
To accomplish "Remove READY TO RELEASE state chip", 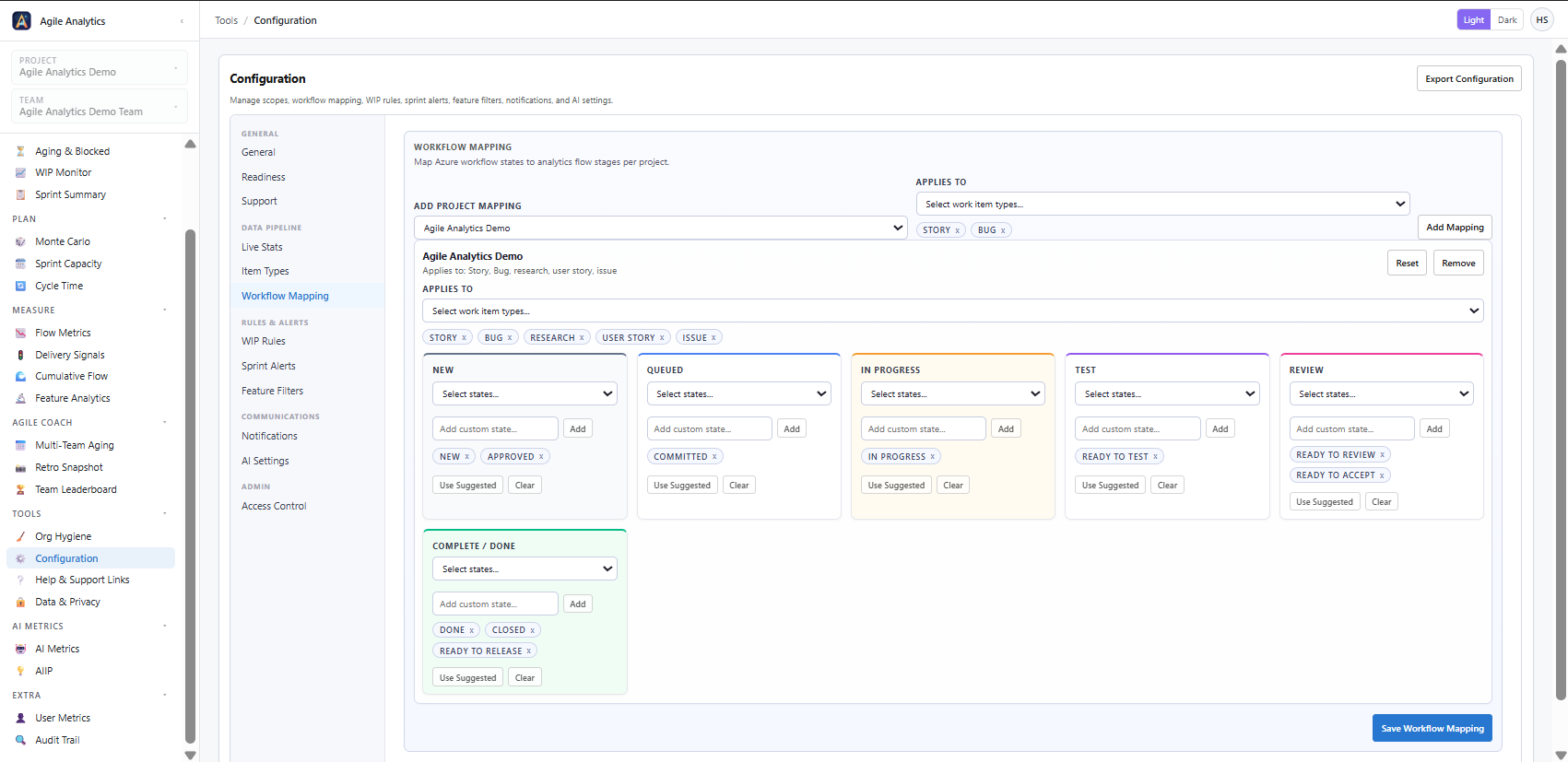I will tap(528, 651).
